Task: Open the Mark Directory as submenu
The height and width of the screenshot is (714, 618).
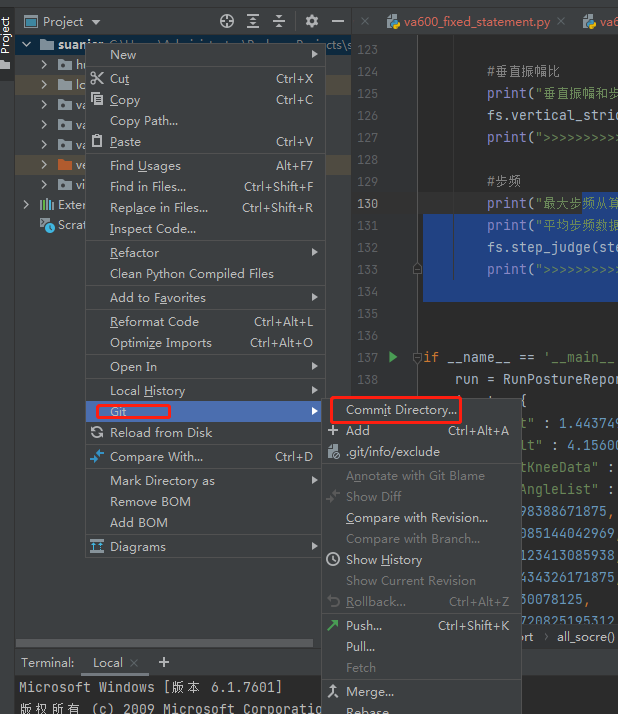Action: tap(205, 481)
